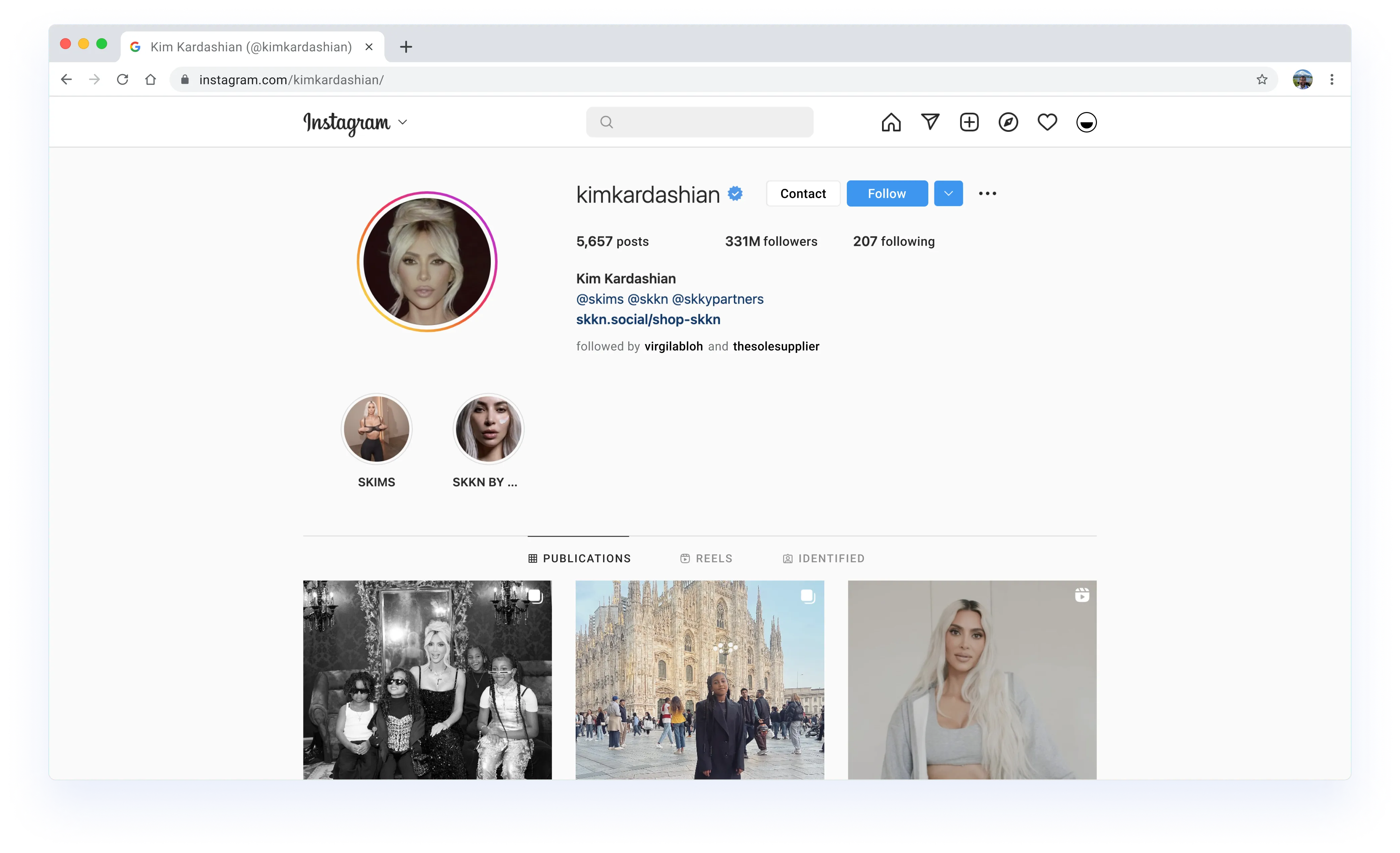Follow the kimkardashian account
Viewport: 1400px width, 853px height.
coord(887,193)
